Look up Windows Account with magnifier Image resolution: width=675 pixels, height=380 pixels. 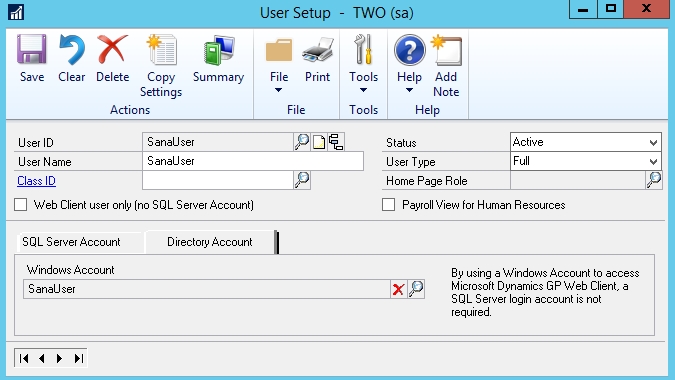[x=416, y=289]
